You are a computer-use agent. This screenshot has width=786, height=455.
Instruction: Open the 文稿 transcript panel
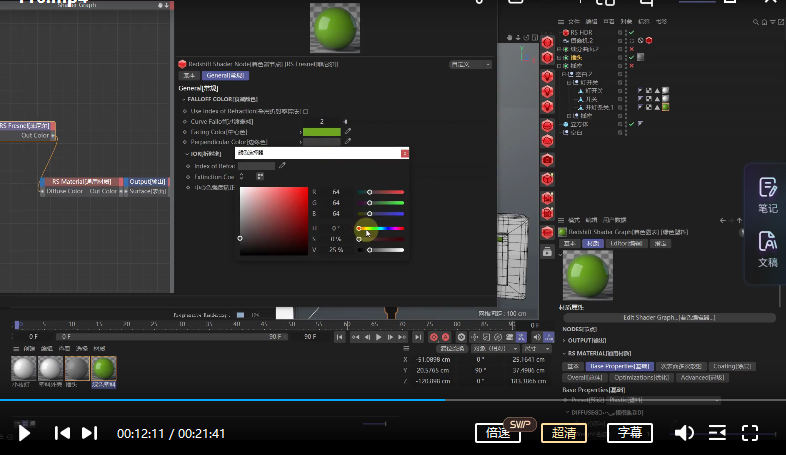[767, 248]
